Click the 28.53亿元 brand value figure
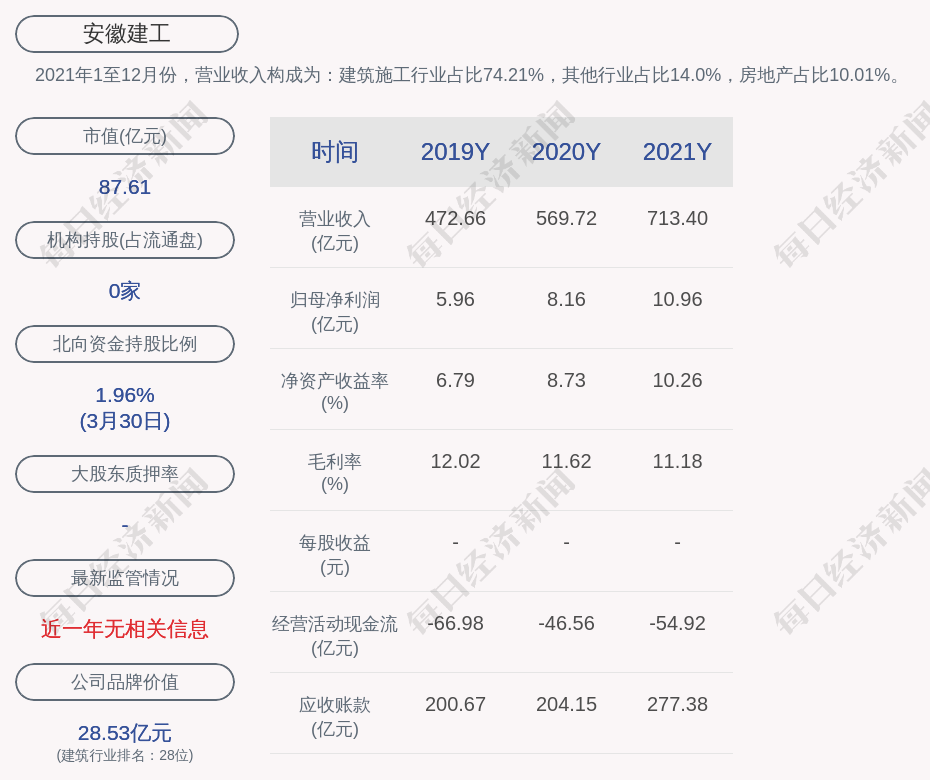The width and height of the screenshot is (930, 780). coord(125,733)
